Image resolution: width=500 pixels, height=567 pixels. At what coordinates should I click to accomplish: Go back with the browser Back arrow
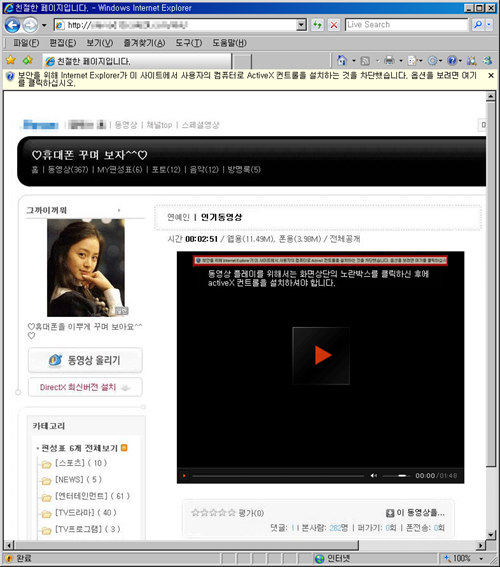click(13, 25)
